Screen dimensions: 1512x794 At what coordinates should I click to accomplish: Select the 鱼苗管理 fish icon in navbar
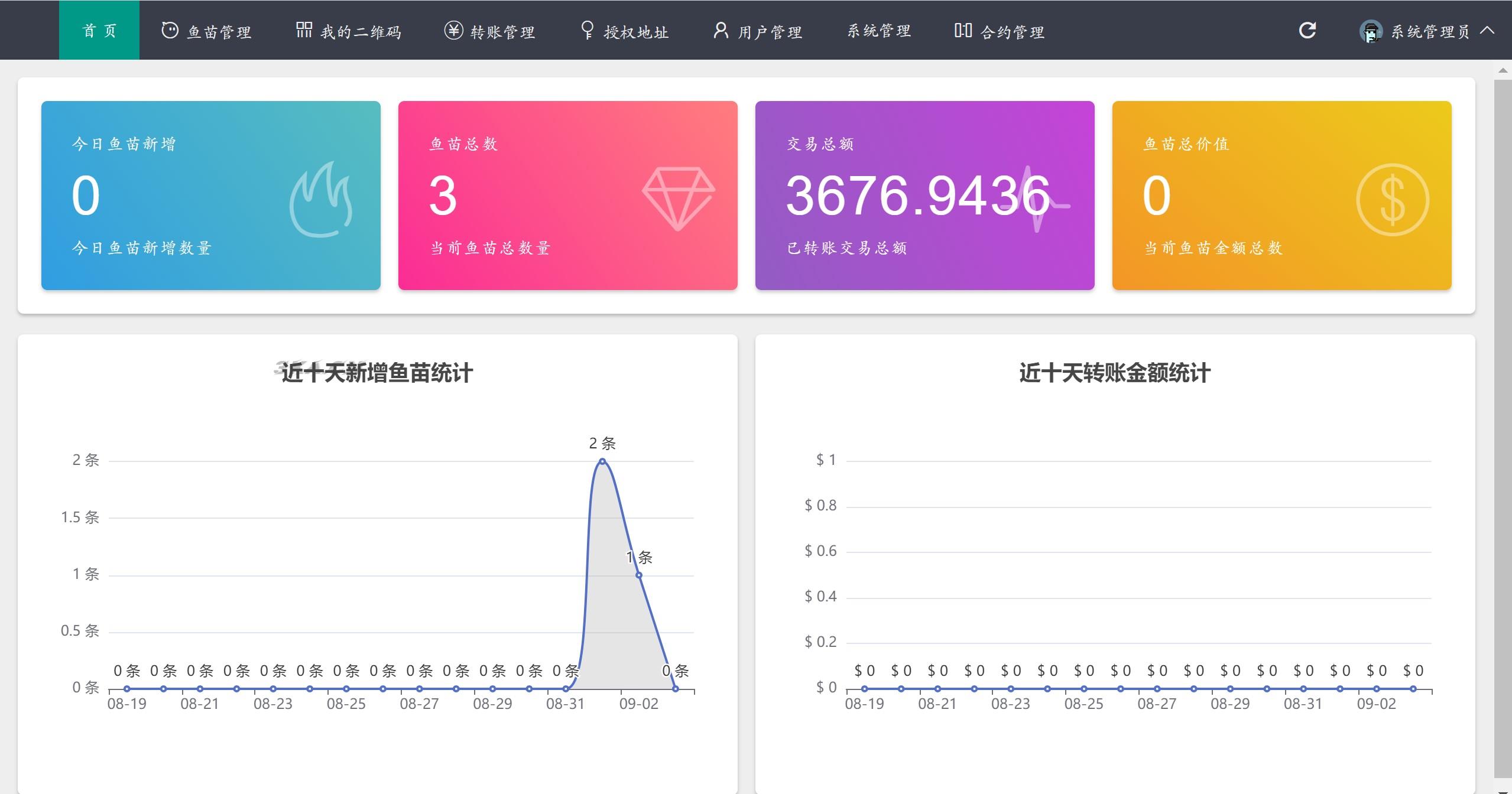point(169,31)
